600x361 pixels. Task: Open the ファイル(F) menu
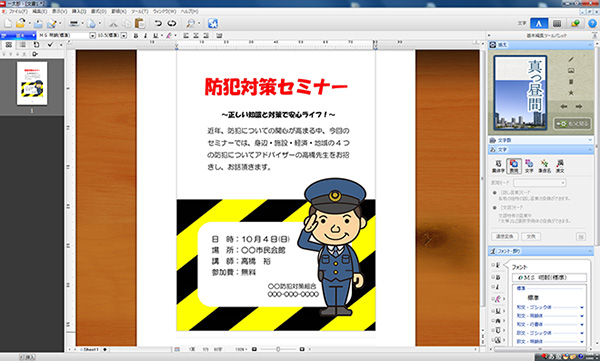[x=18, y=12]
